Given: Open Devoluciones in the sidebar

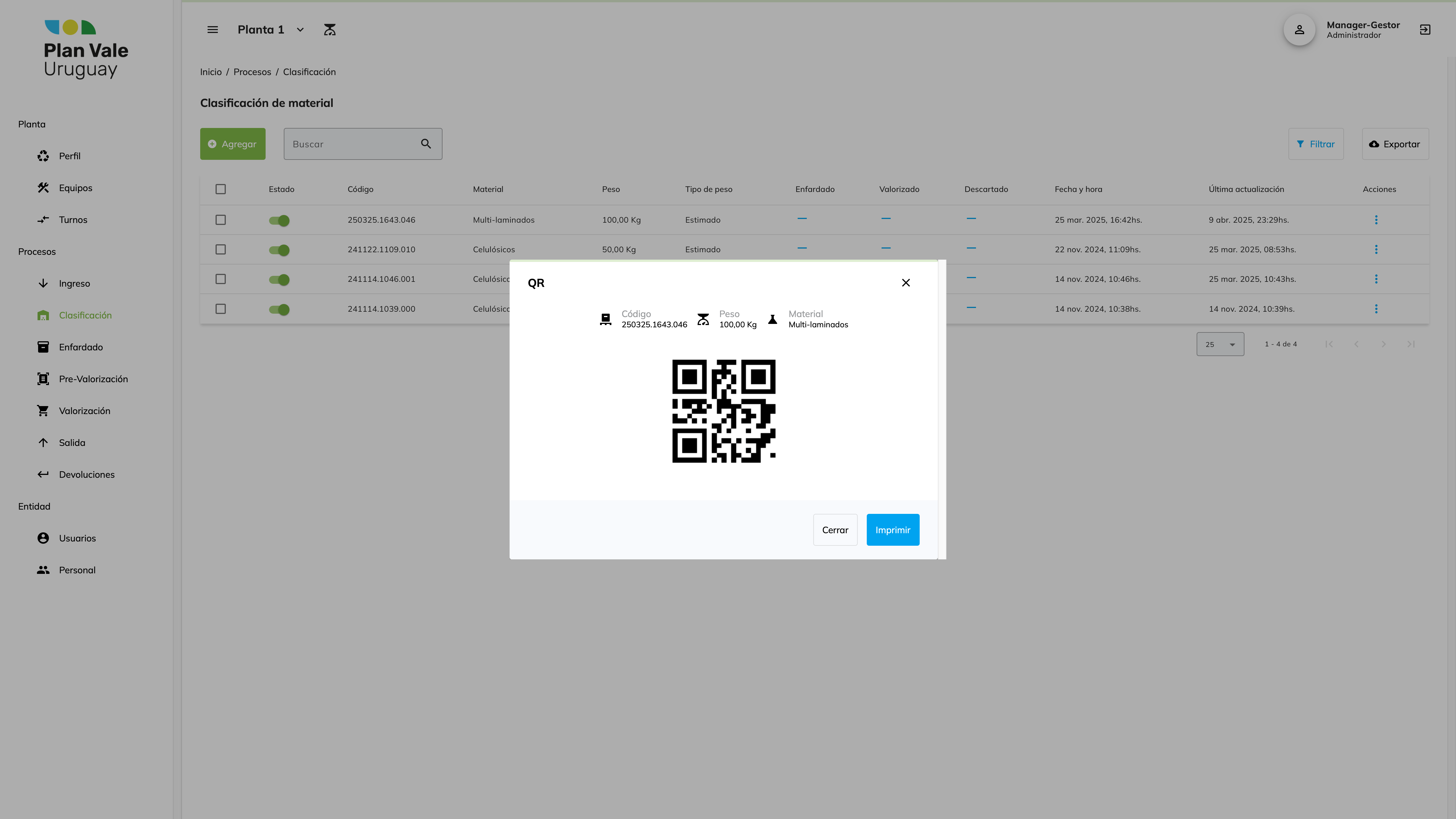Looking at the screenshot, I should tap(86, 475).
